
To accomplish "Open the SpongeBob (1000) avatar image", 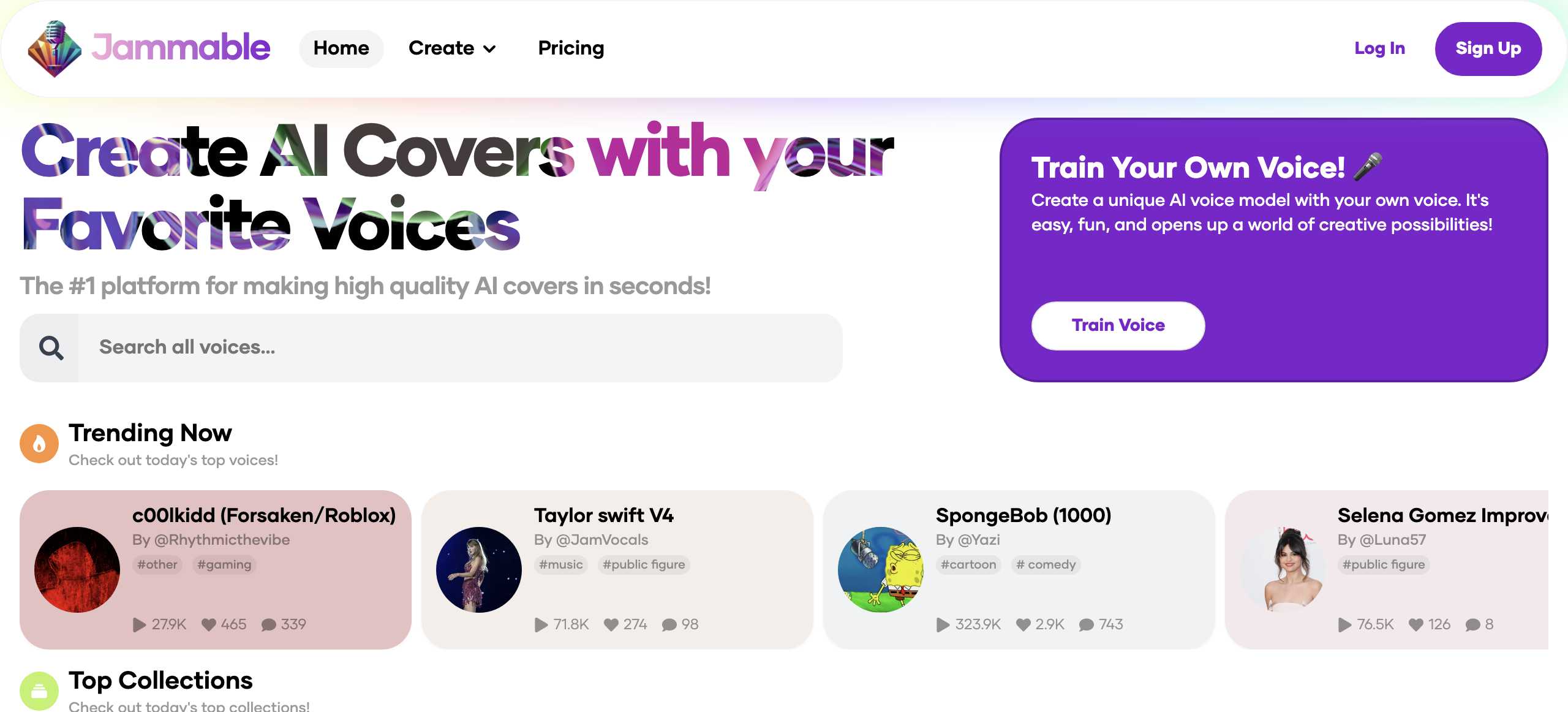I will pyautogui.click(x=881, y=569).
